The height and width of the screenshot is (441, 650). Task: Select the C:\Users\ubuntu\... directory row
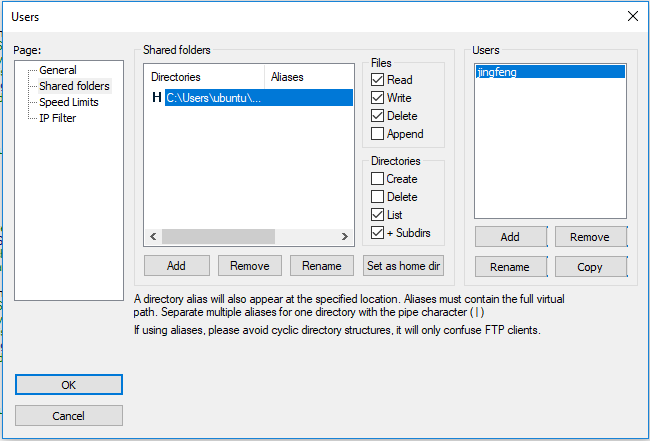pos(259,97)
